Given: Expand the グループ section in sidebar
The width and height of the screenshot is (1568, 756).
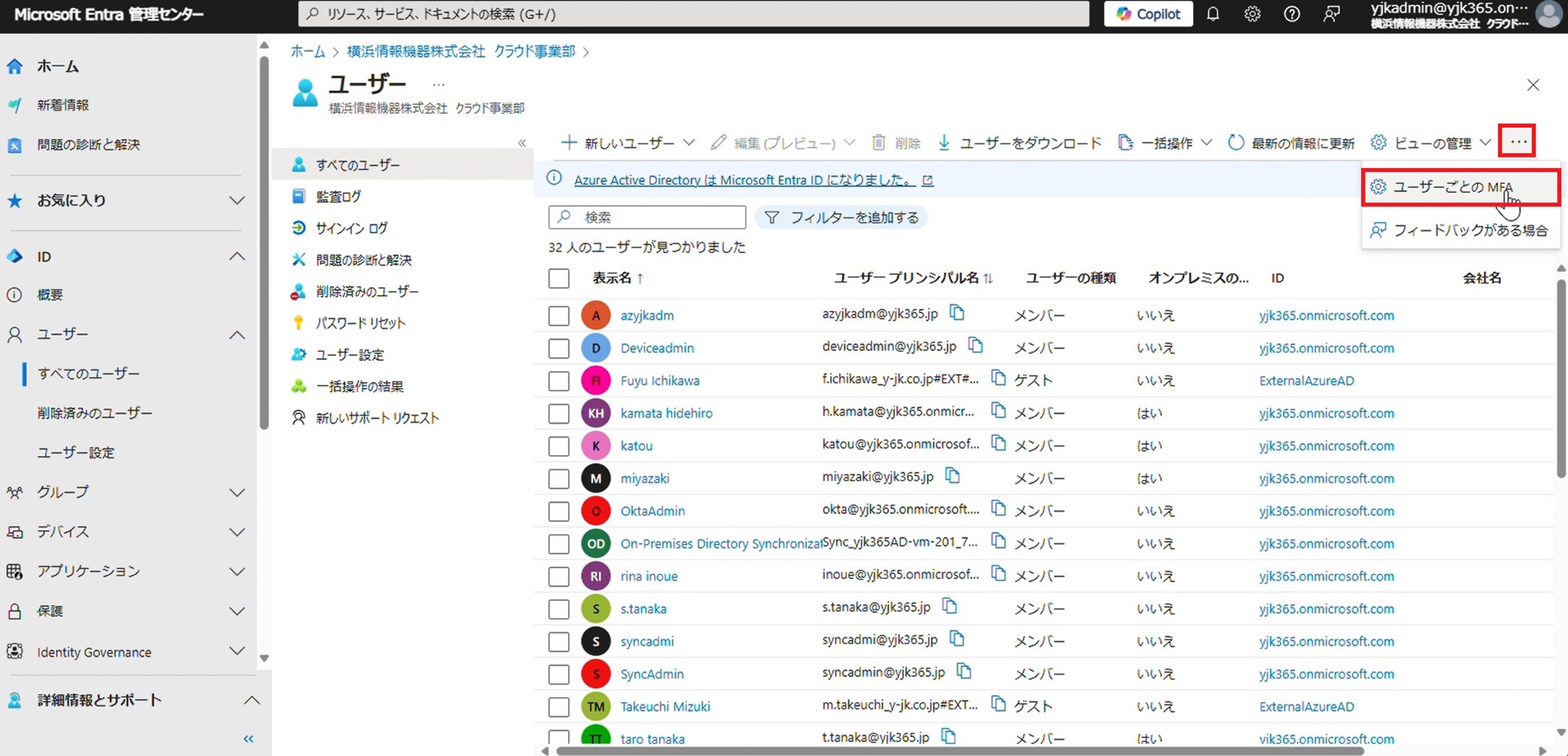Looking at the screenshot, I should pyautogui.click(x=236, y=492).
